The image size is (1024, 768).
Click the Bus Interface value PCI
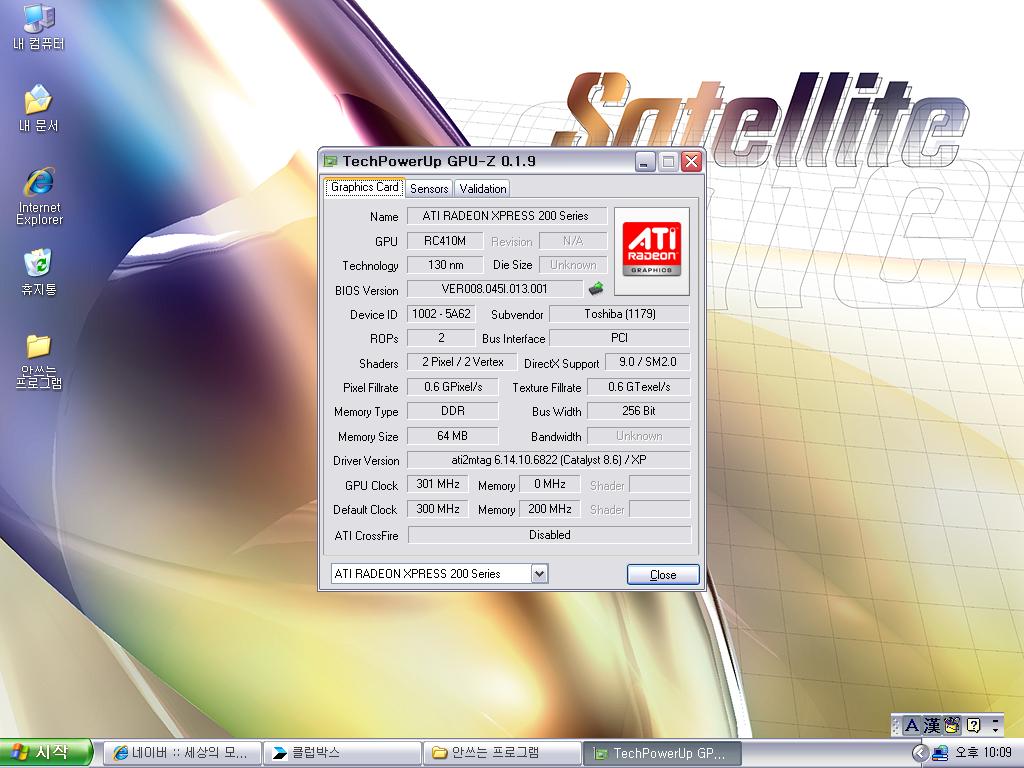click(x=619, y=338)
